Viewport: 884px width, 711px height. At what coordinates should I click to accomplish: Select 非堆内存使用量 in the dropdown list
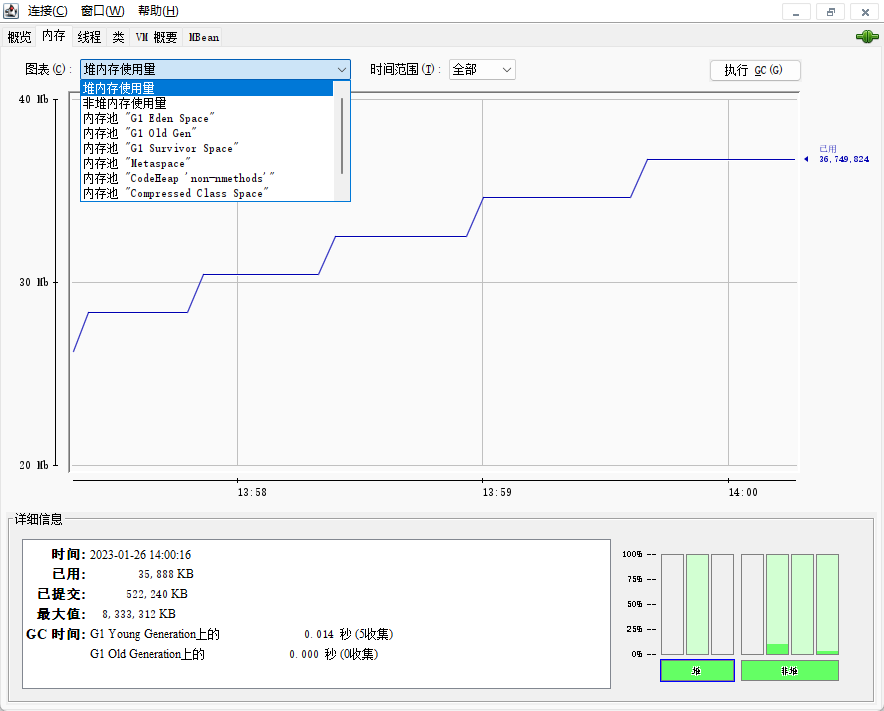click(x=207, y=103)
